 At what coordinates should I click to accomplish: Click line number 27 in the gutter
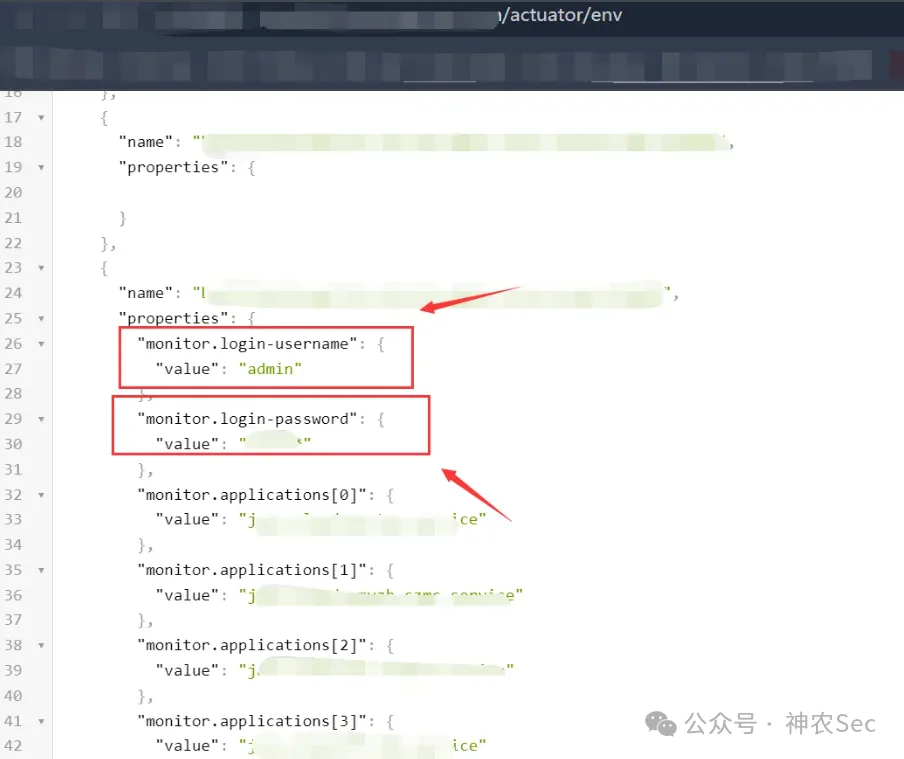[x=13, y=369]
